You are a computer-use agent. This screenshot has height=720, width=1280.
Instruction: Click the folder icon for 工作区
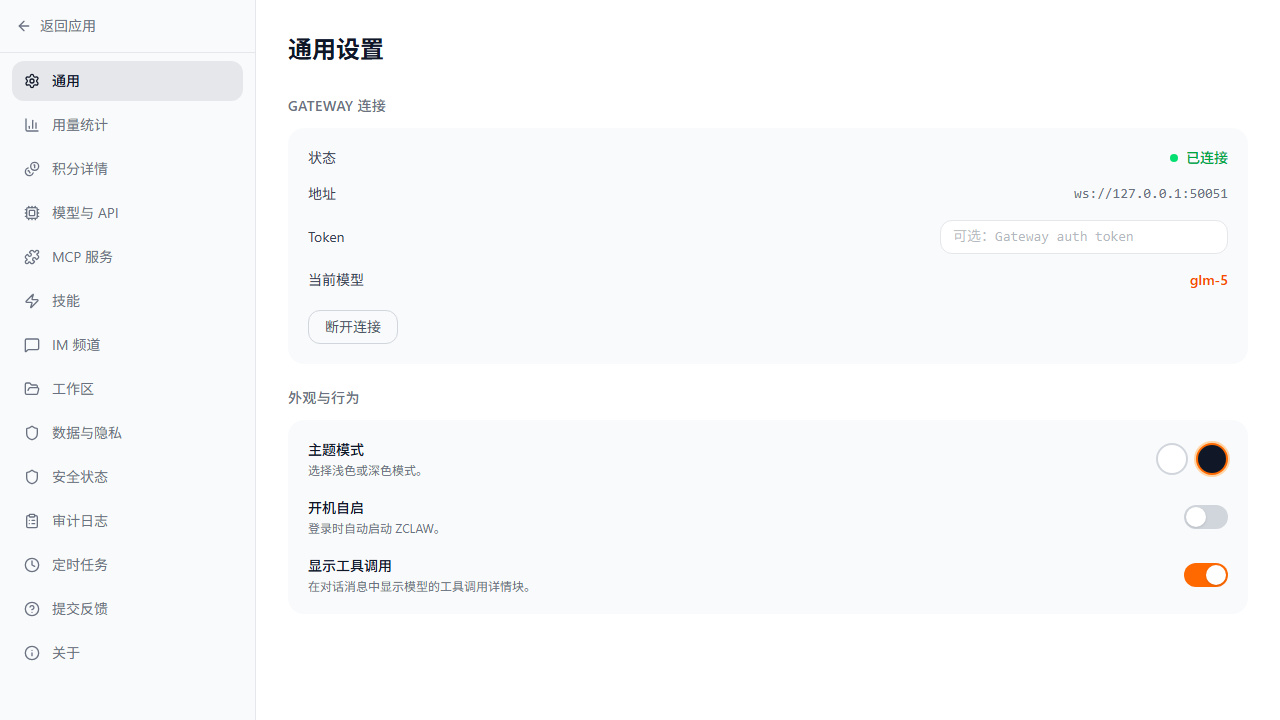32,389
